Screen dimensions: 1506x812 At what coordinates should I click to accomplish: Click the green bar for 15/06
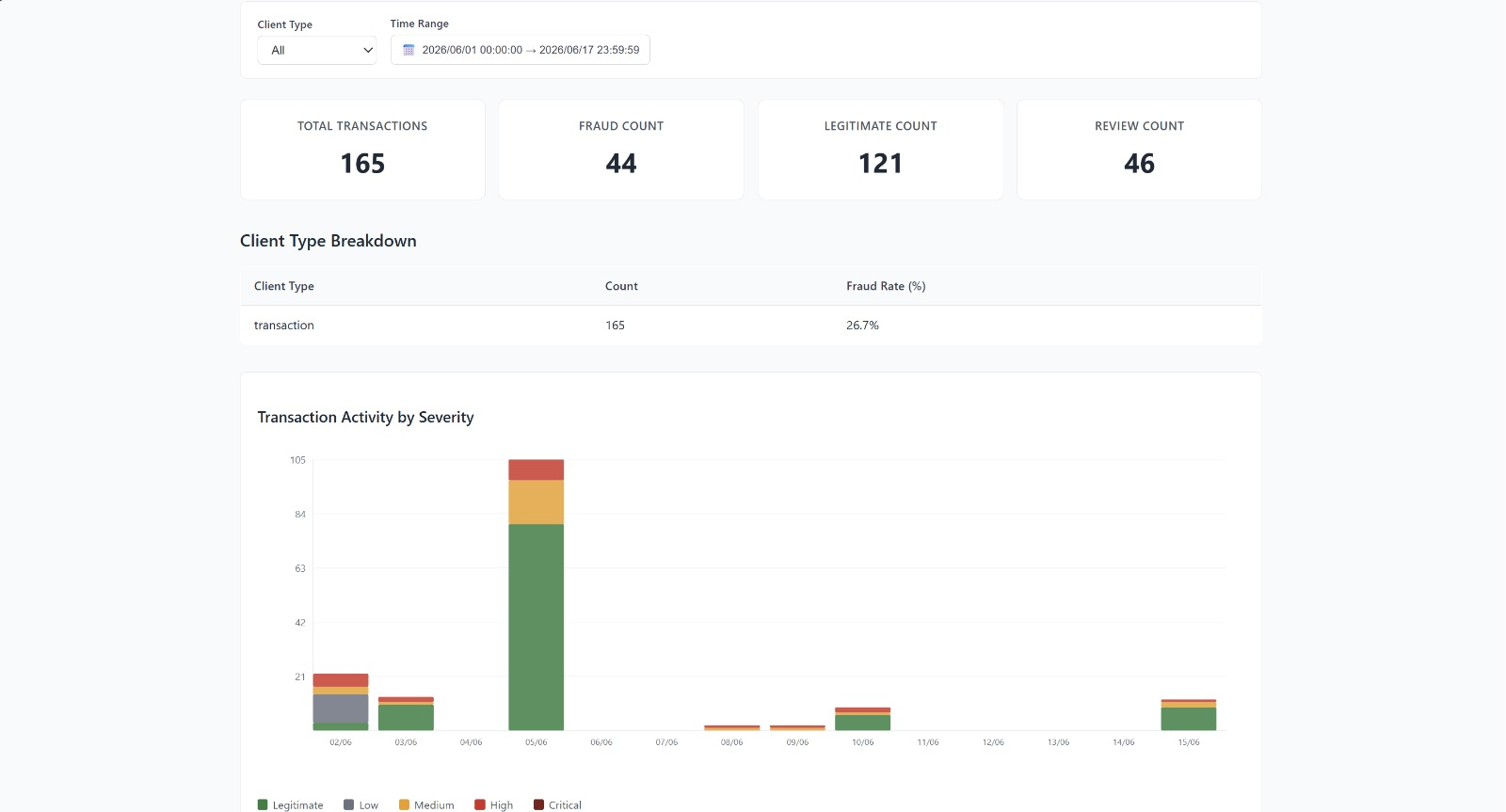coord(1189,719)
